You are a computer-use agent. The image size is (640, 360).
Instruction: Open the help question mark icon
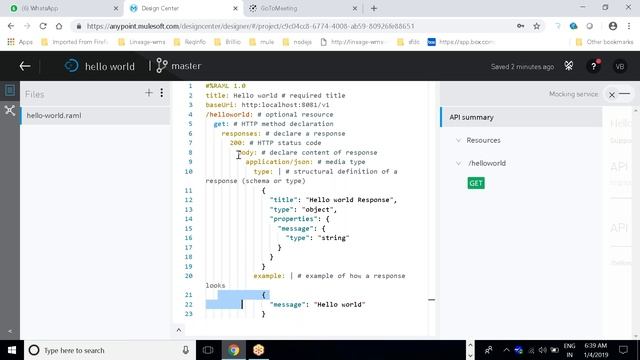pyautogui.click(x=593, y=67)
